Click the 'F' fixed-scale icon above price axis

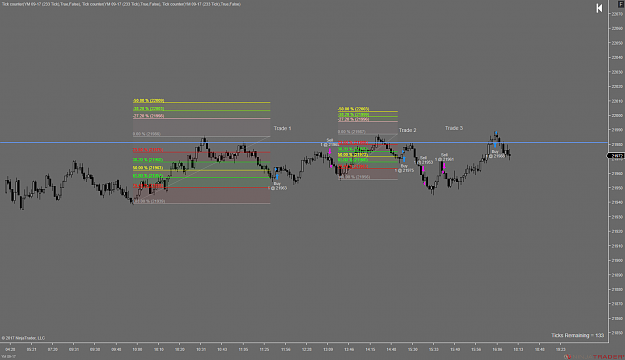click(x=621, y=4)
